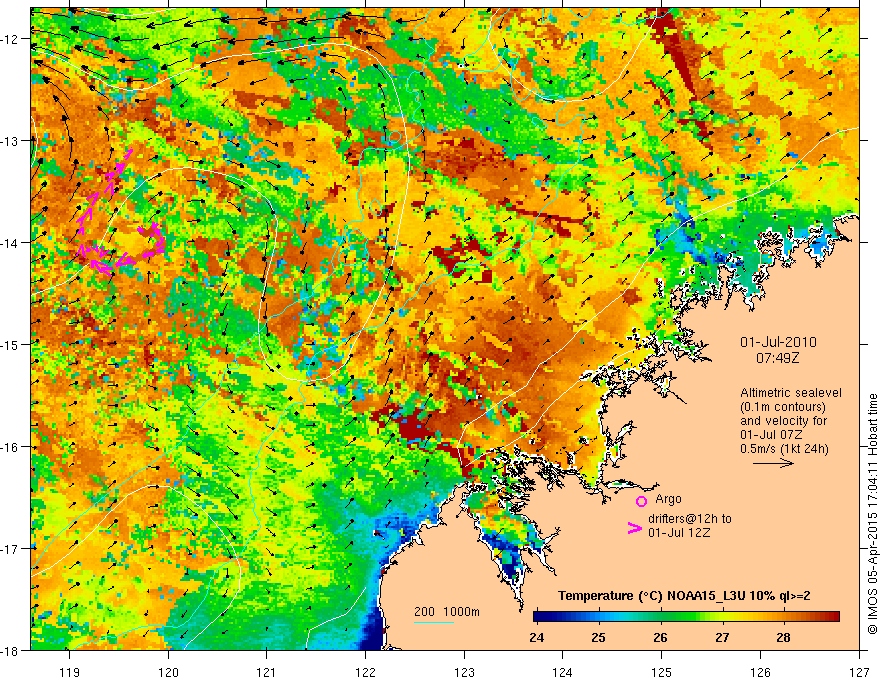Click the '200 1000m' bathymetry legend text
The image size is (880, 680).
coord(447,612)
